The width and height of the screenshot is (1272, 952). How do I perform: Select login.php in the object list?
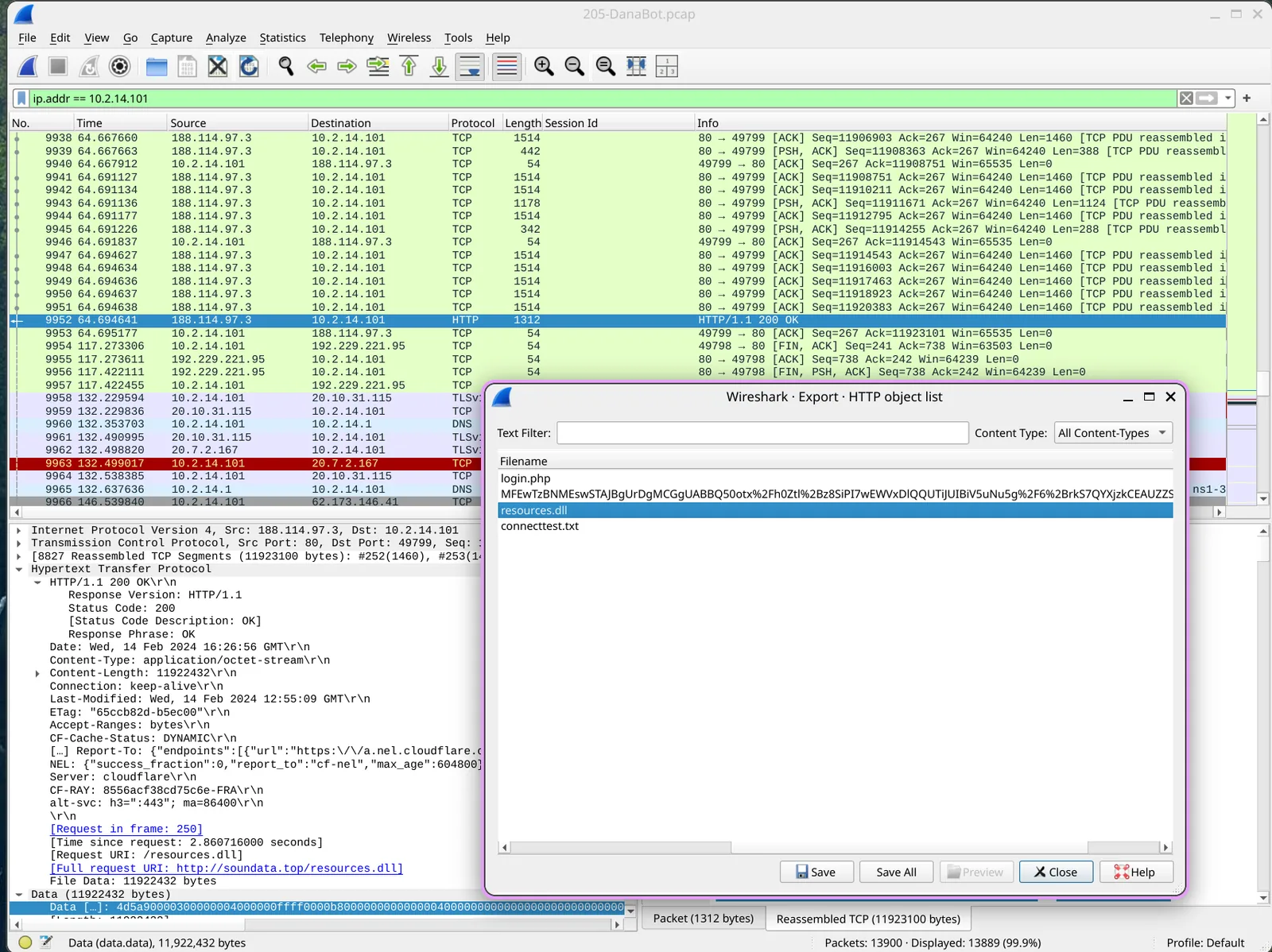pos(836,478)
